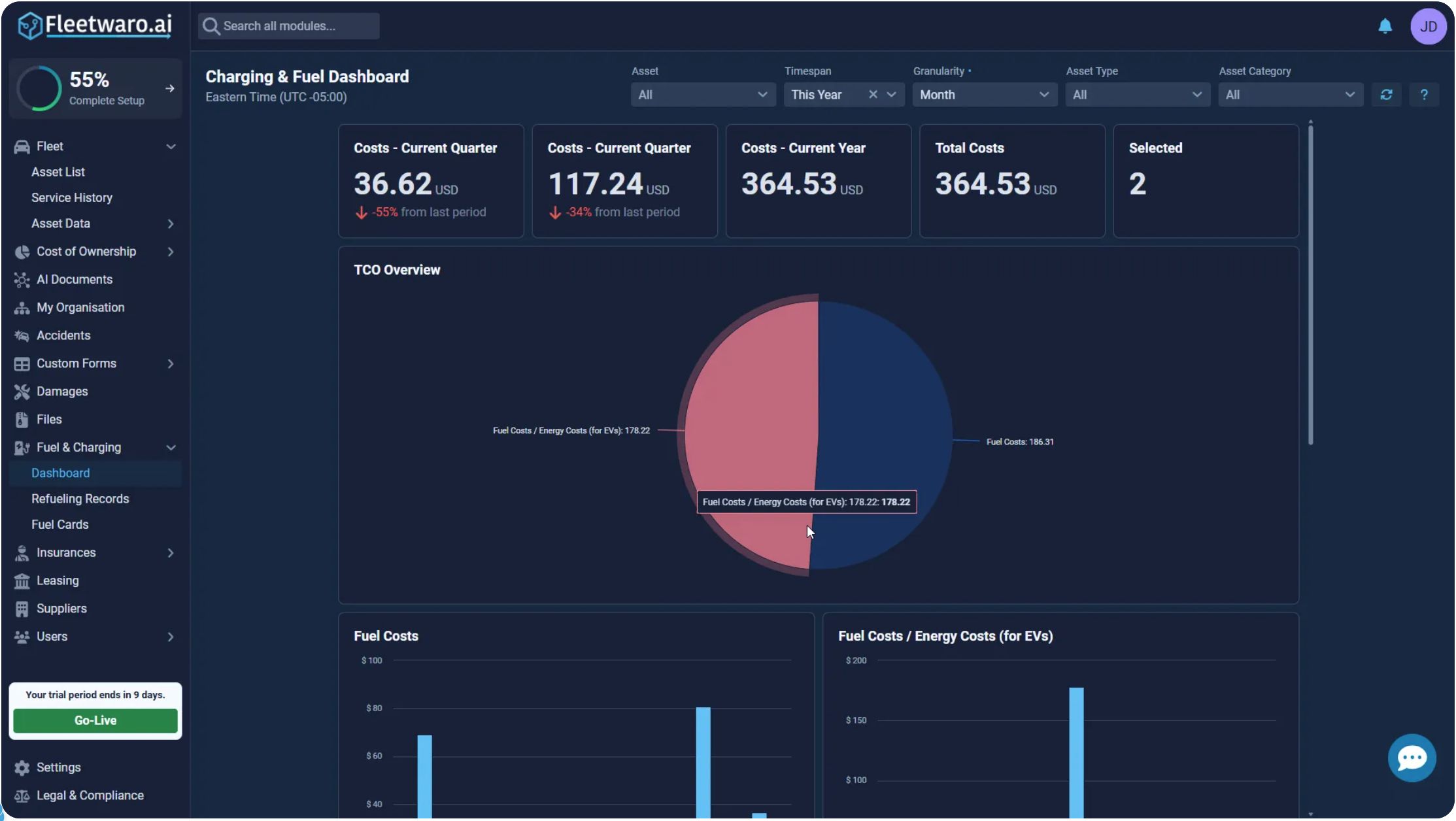Expand the Insurances submenu
Viewport: 1456px width, 821px height.
(171, 553)
